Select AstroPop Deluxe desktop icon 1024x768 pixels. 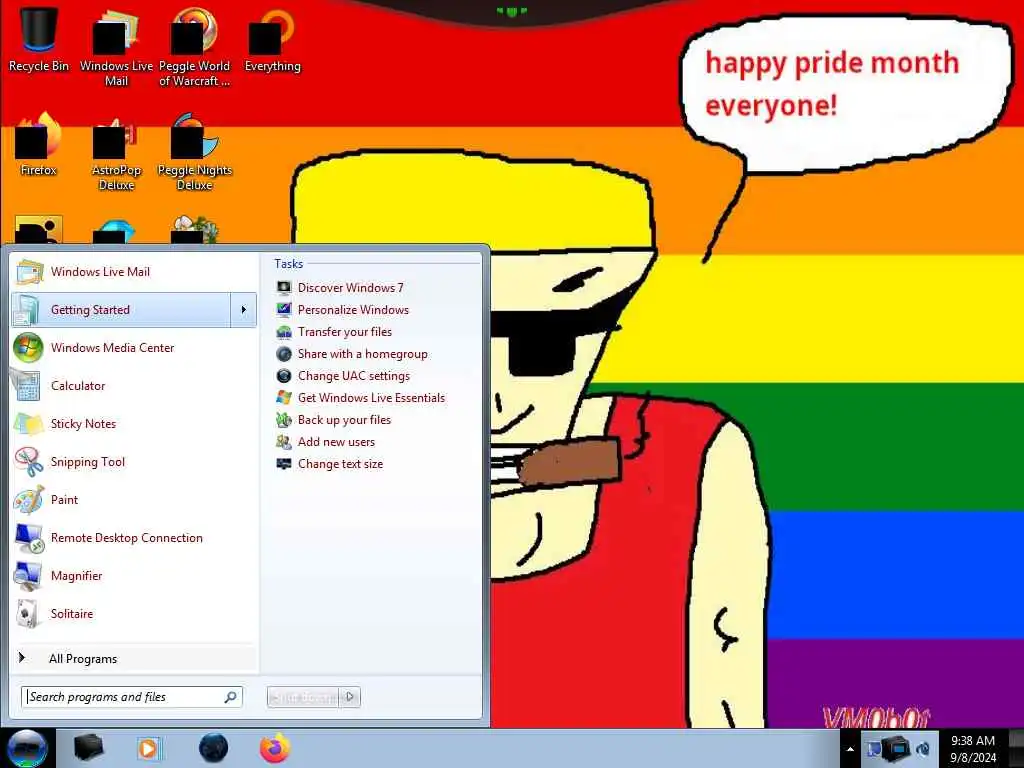[x=116, y=153]
